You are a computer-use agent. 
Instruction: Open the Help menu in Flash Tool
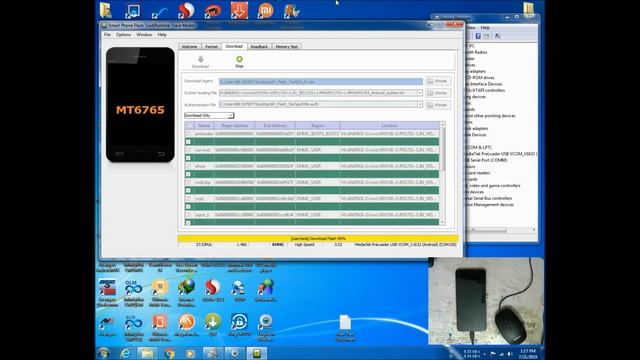coord(162,35)
